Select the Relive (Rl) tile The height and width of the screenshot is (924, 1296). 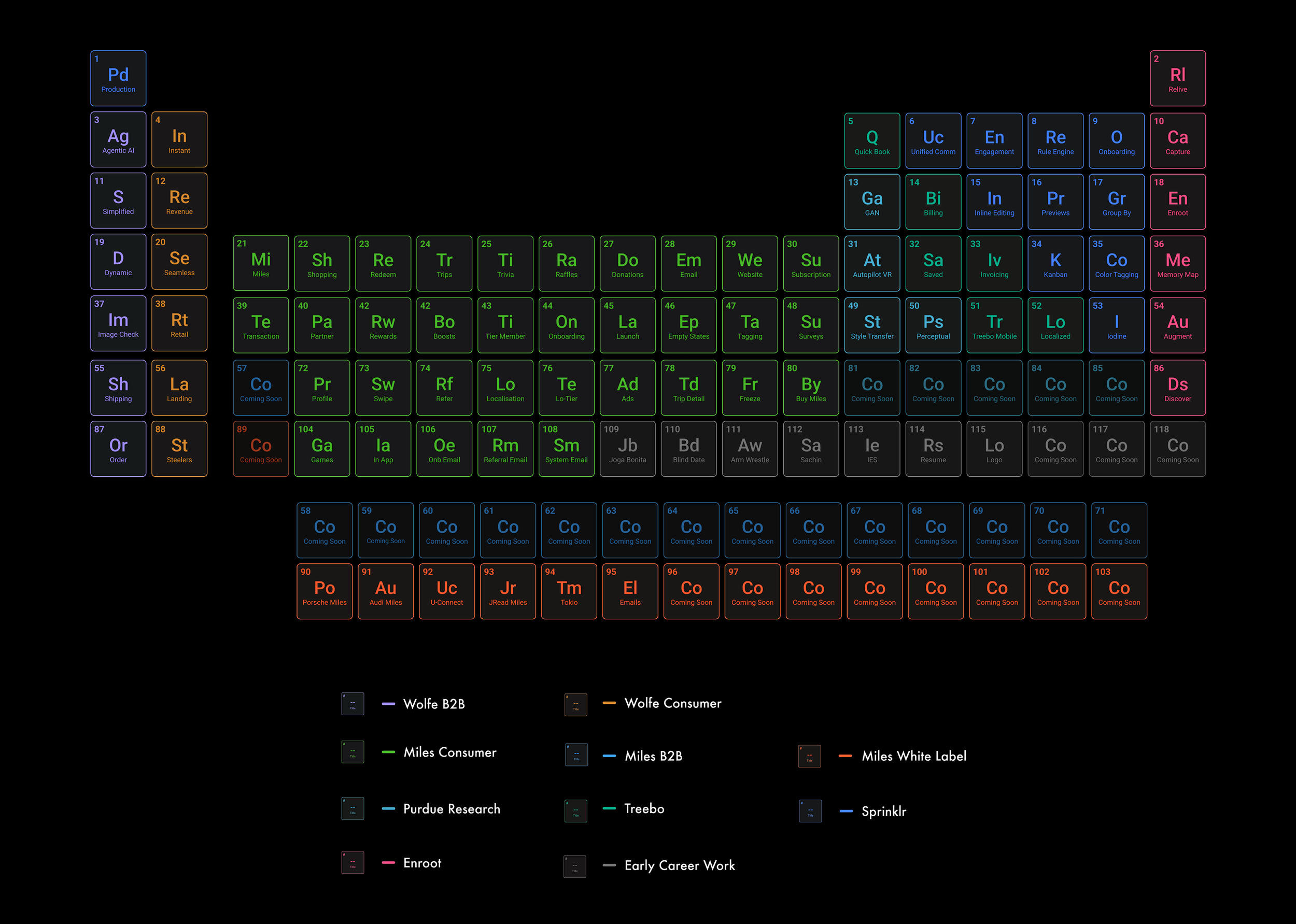(x=1178, y=79)
